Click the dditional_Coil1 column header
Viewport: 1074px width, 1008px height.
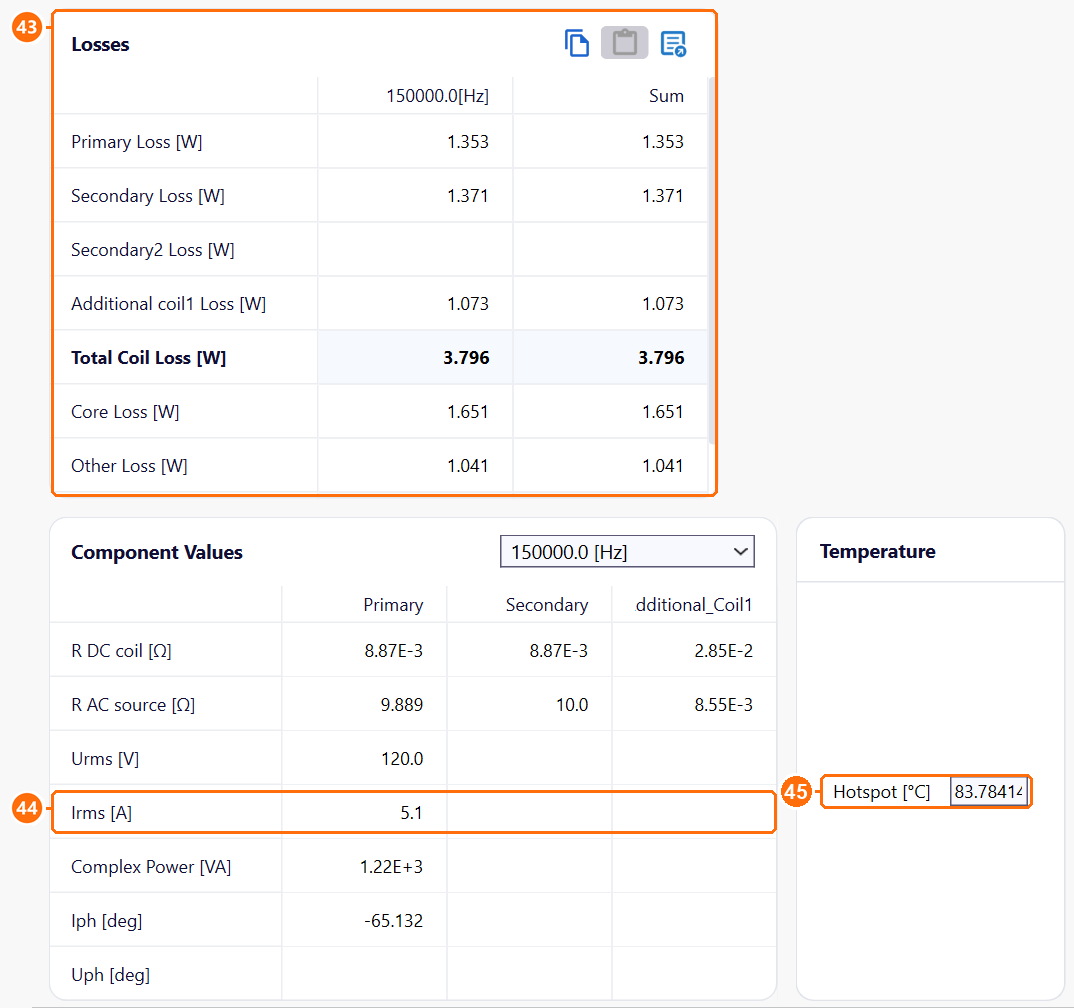694,605
